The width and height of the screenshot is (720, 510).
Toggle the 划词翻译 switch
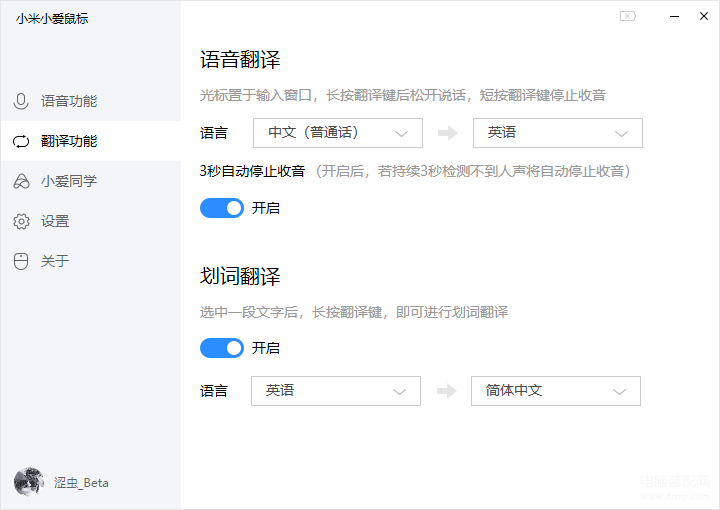tap(222, 348)
